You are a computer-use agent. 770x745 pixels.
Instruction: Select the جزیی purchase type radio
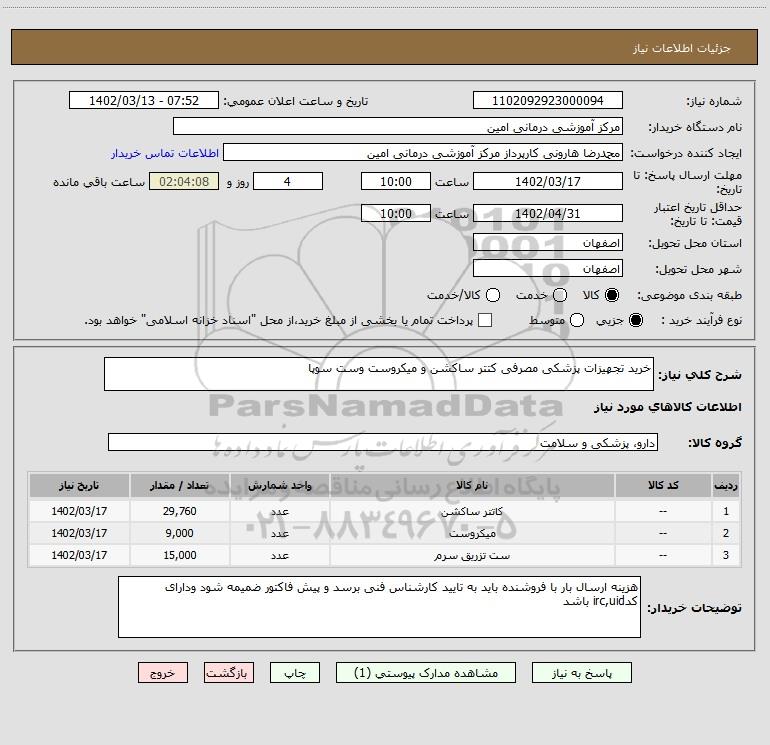tap(635, 320)
